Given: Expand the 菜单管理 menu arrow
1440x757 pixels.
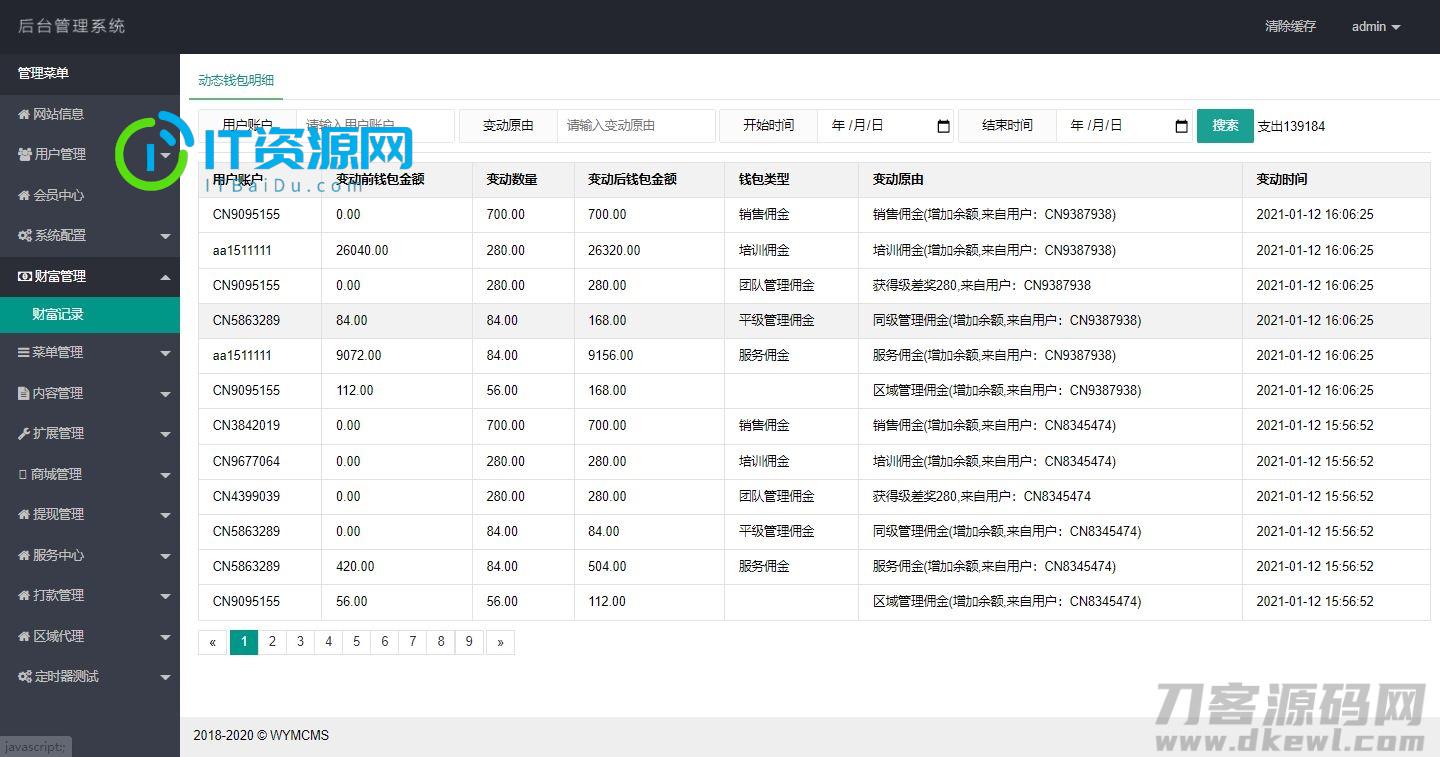Looking at the screenshot, I should 165,353.
